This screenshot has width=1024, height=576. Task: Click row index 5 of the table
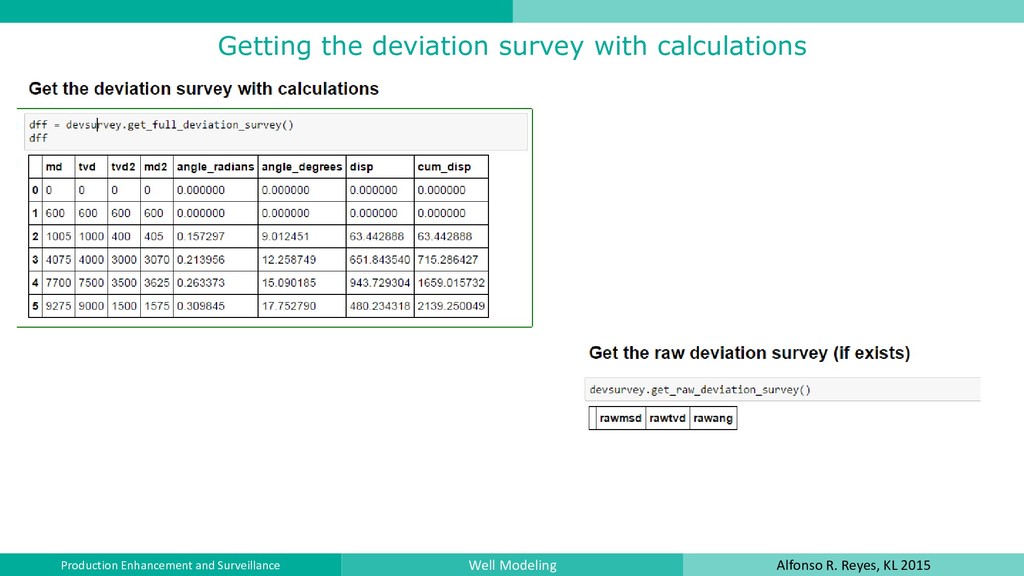(35, 306)
